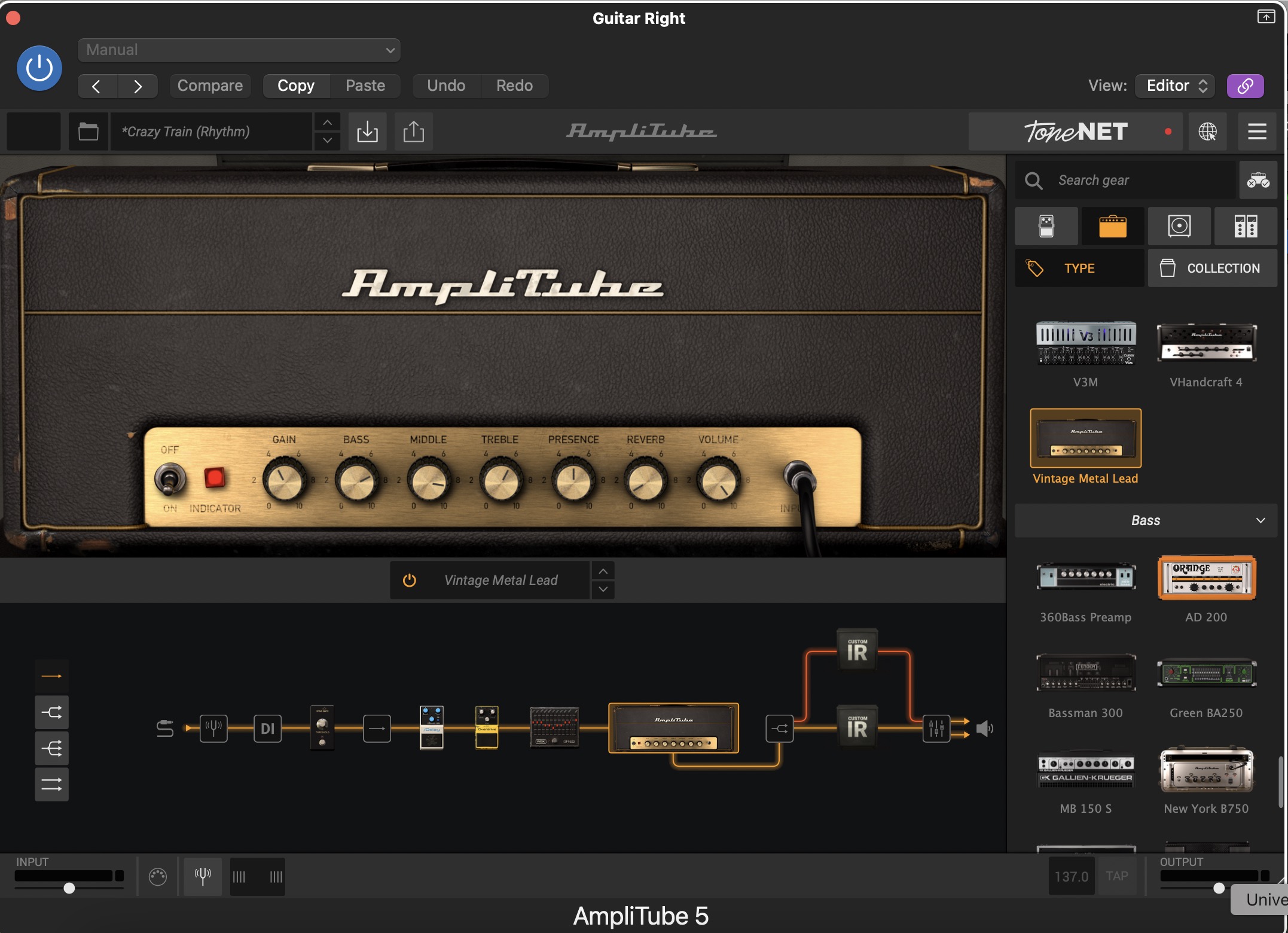
Task: Click the tuner block in signal chain
Action: [213, 728]
